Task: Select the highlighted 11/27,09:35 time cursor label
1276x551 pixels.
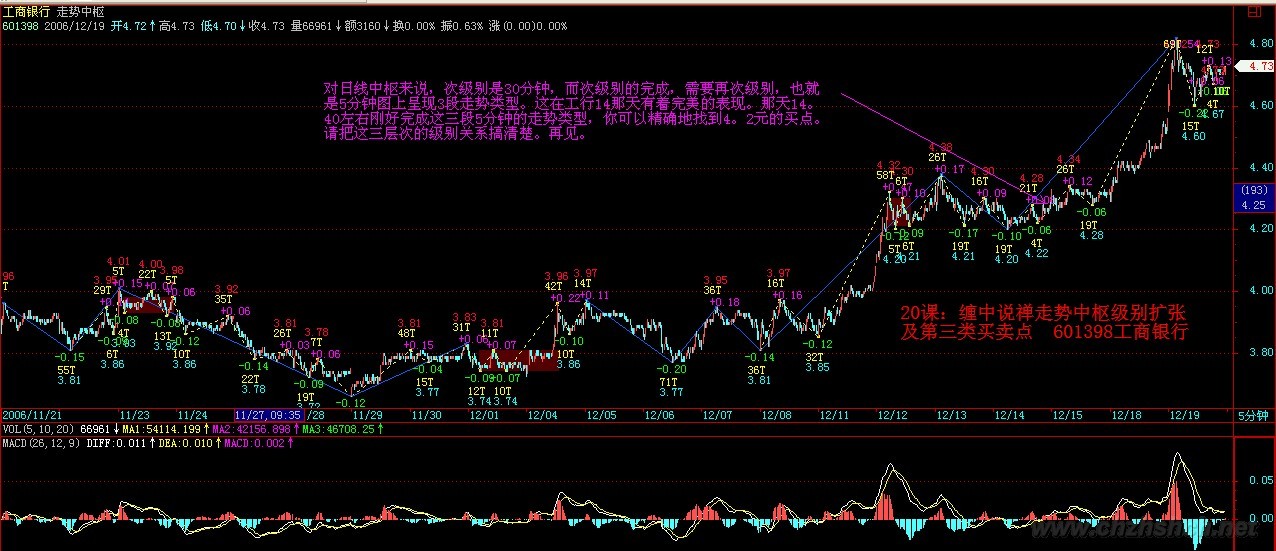Action: [268, 414]
